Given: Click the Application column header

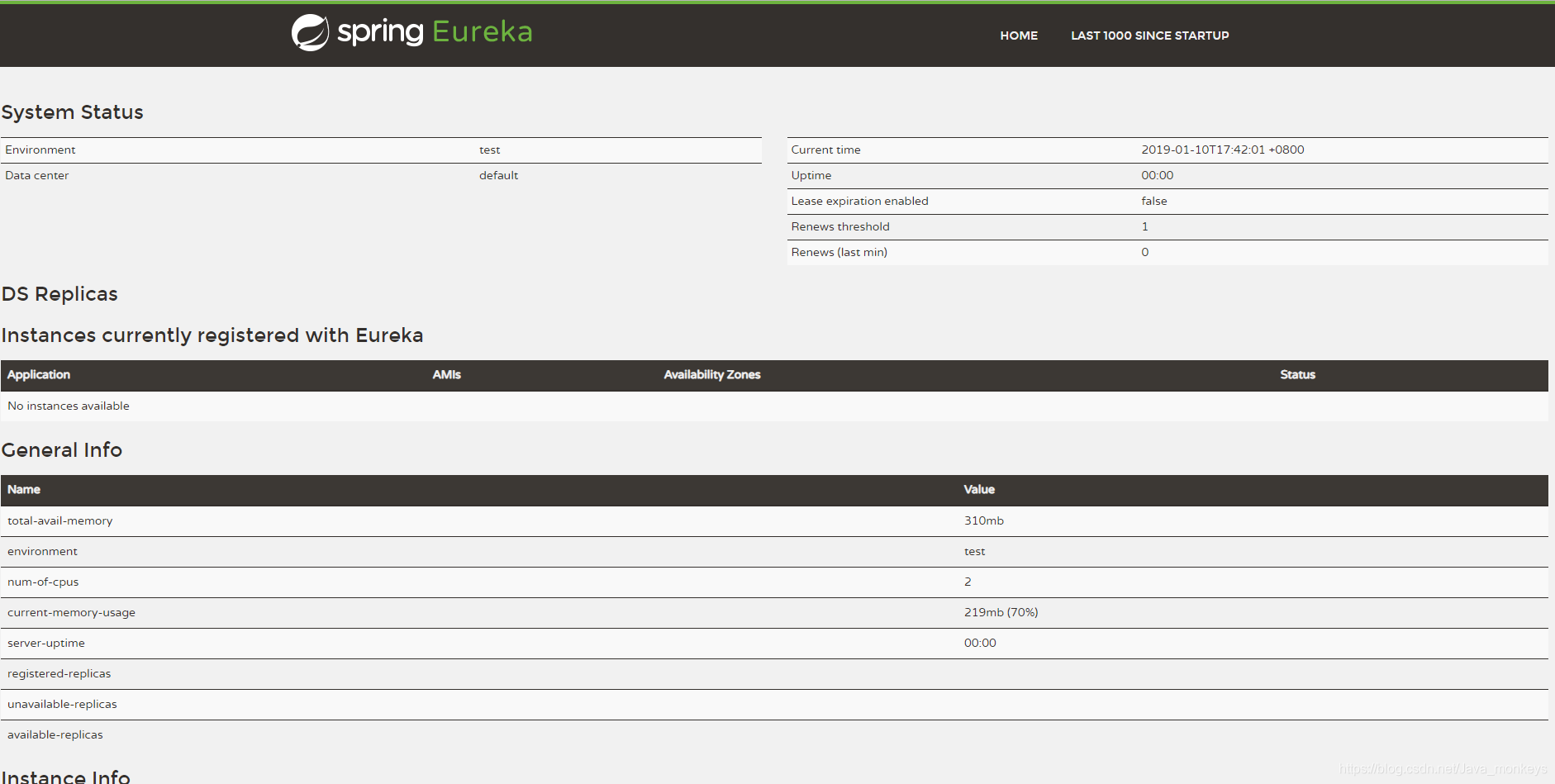Looking at the screenshot, I should click(x=39, y=375).
